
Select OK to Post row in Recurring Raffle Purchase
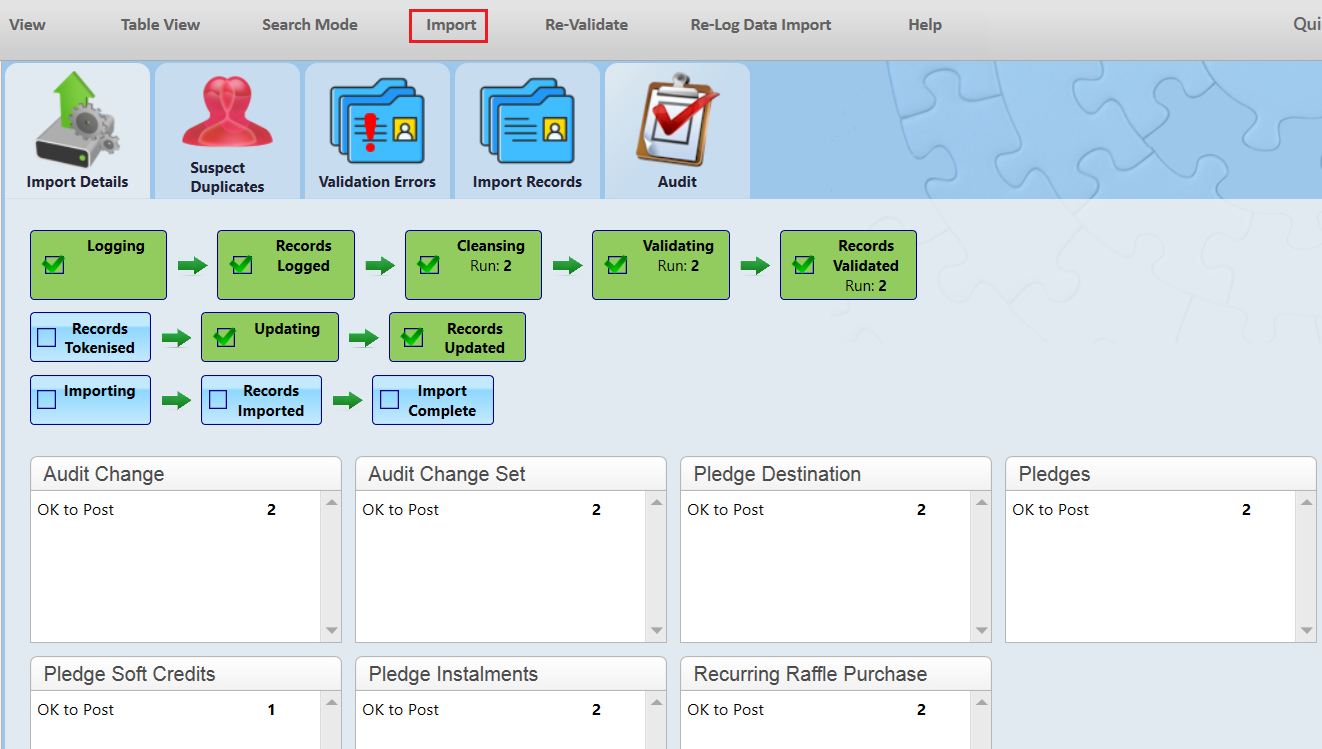tap(826, 710)
